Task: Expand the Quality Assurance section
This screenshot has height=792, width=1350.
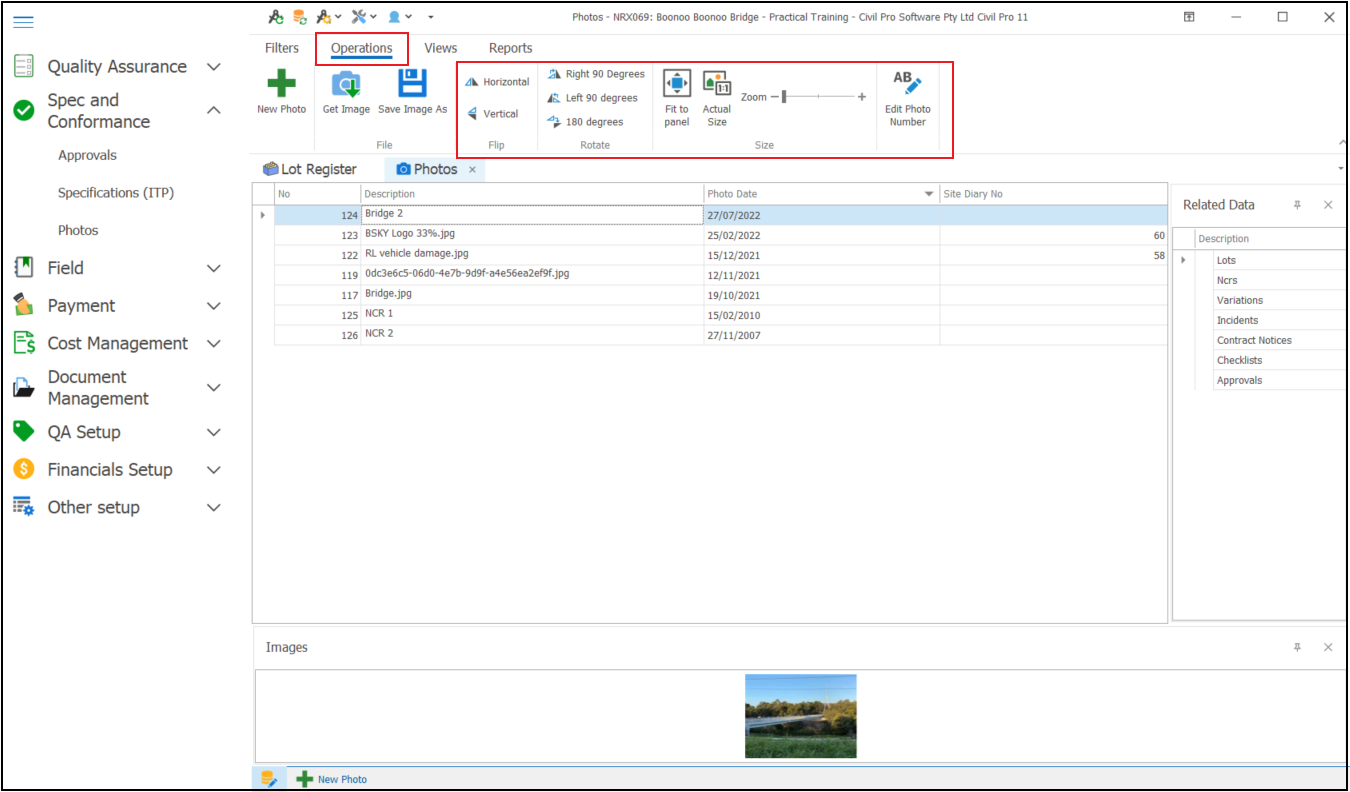Action: coord(213,67)
